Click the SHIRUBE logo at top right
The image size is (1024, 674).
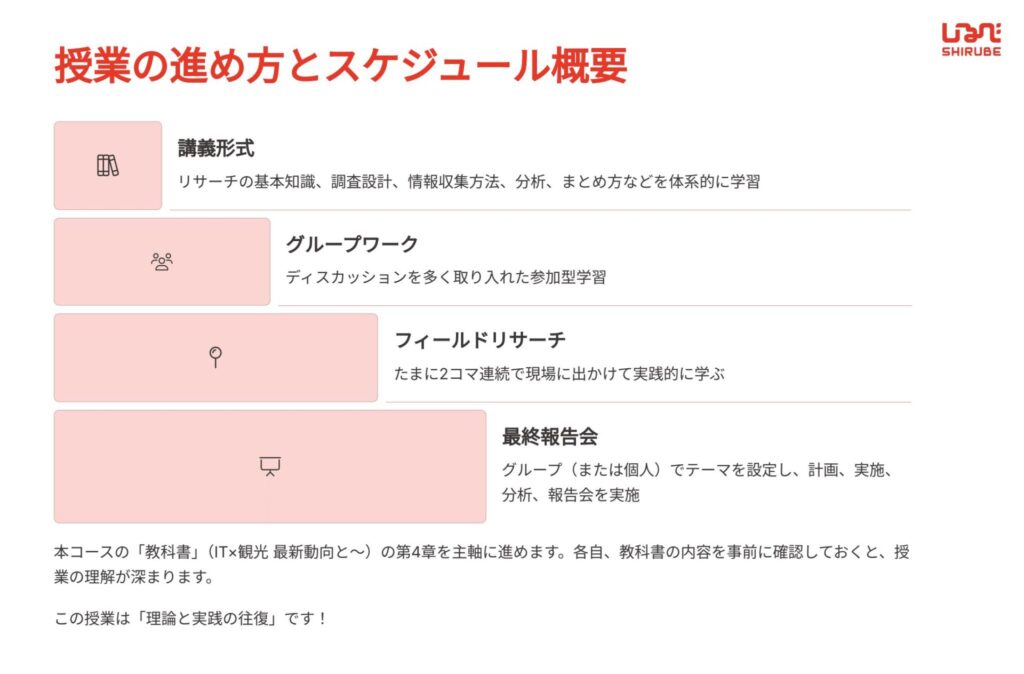pos(971,40)
